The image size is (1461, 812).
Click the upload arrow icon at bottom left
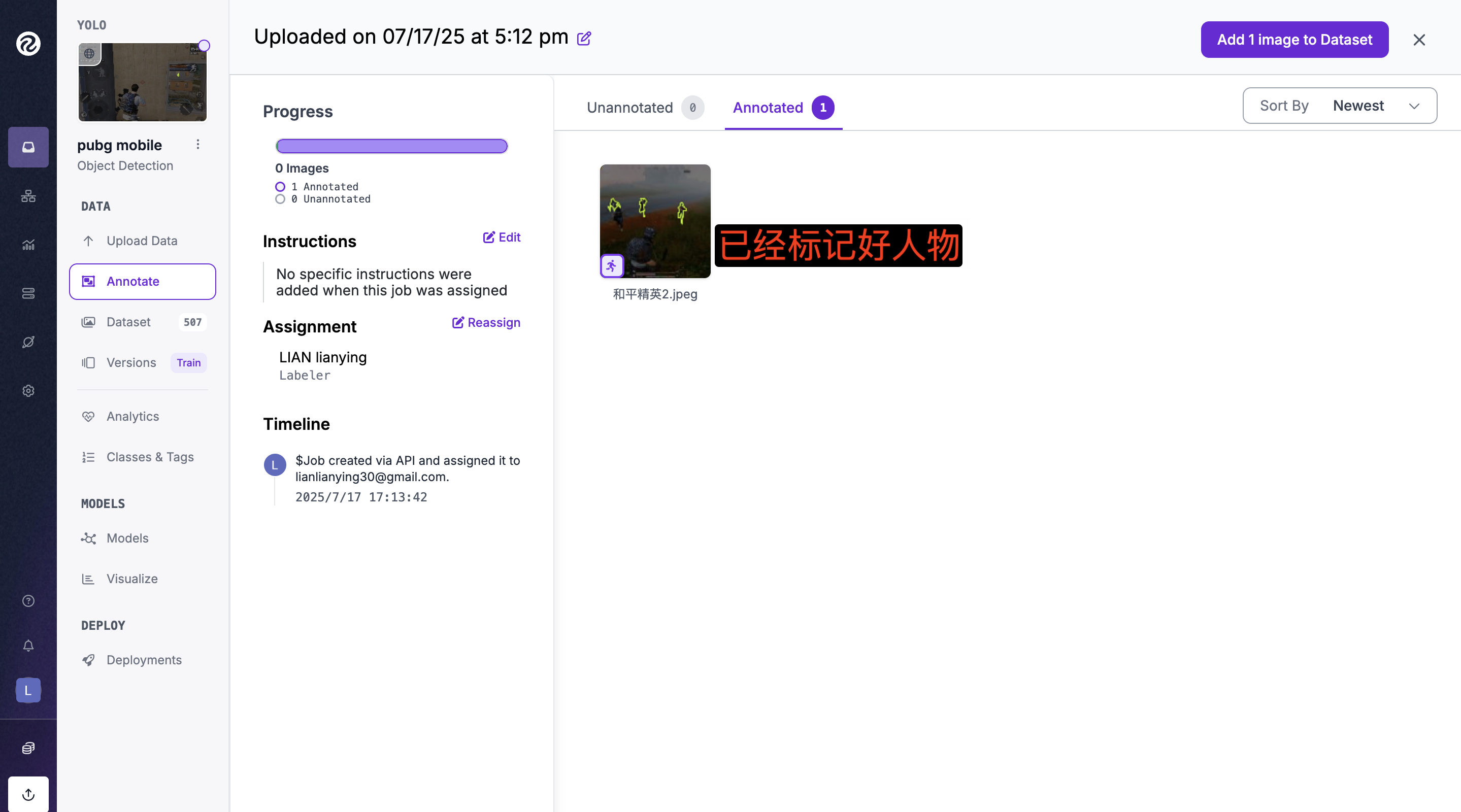[x=28, y=794]
